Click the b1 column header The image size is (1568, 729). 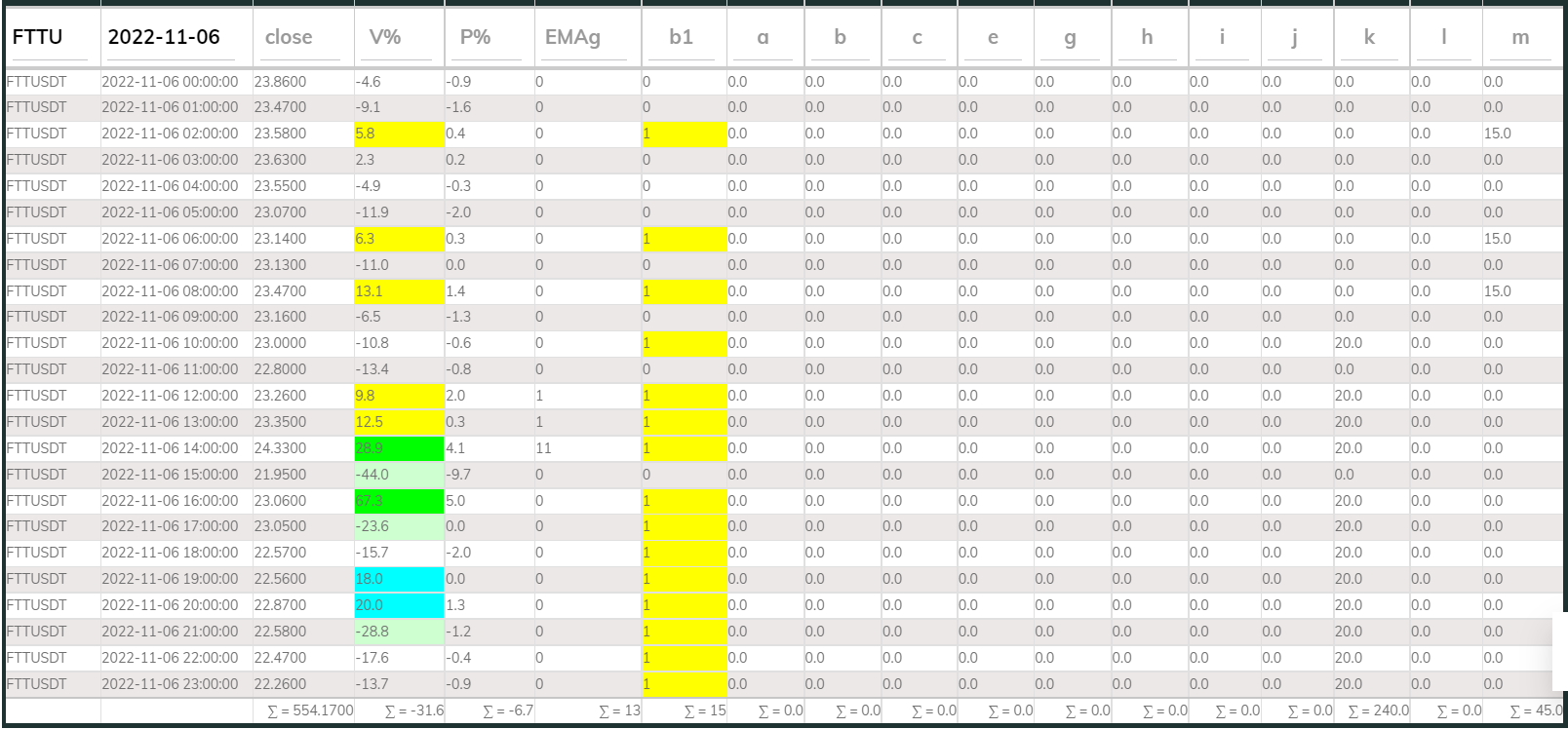click(x=681, y=37)
